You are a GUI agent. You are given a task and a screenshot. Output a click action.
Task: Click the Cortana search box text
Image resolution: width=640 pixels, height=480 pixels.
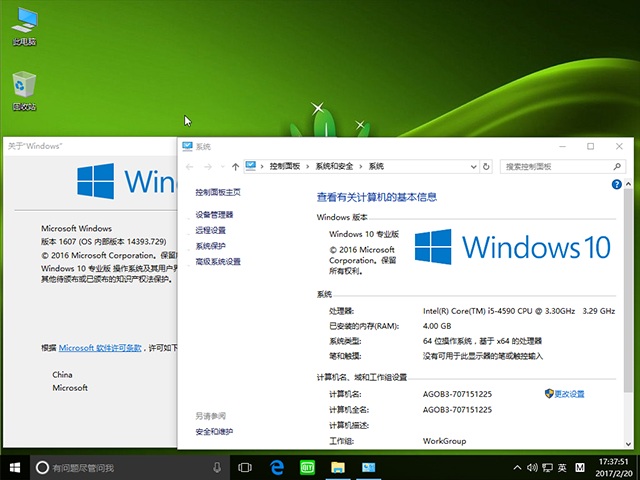click(83, 468)
